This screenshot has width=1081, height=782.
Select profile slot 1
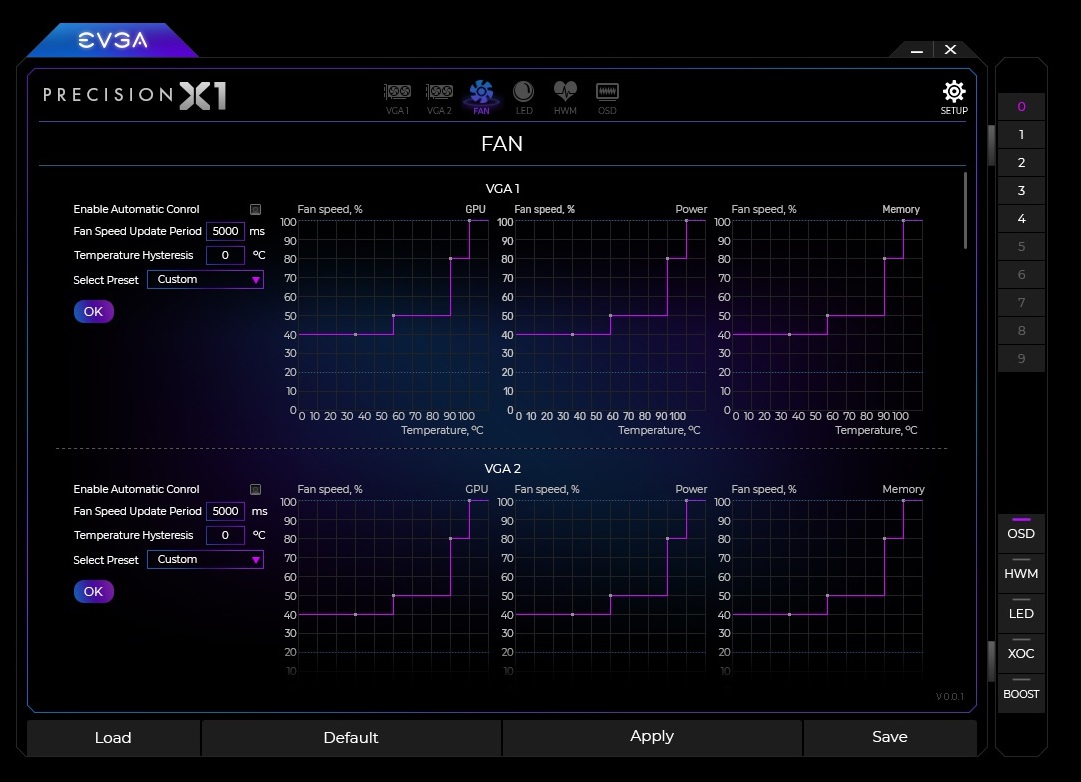pos(1021,134)
